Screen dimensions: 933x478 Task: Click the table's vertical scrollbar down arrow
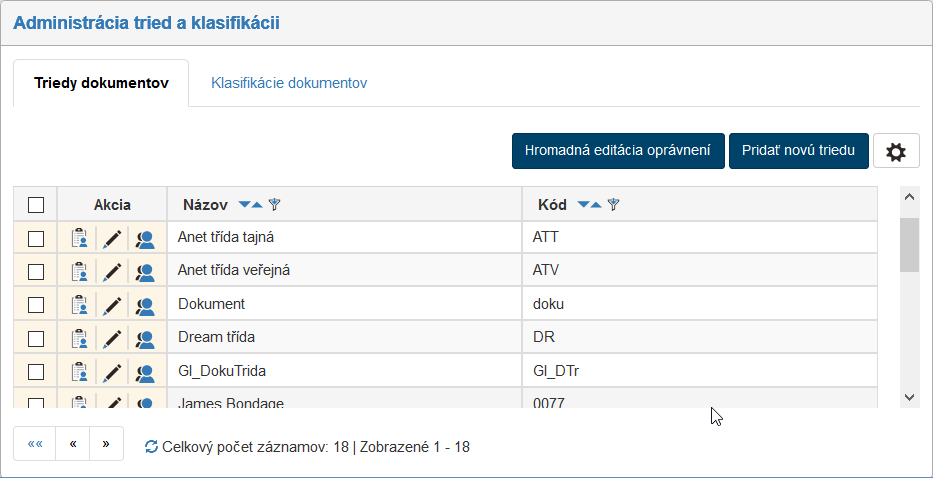pos(909,397)
